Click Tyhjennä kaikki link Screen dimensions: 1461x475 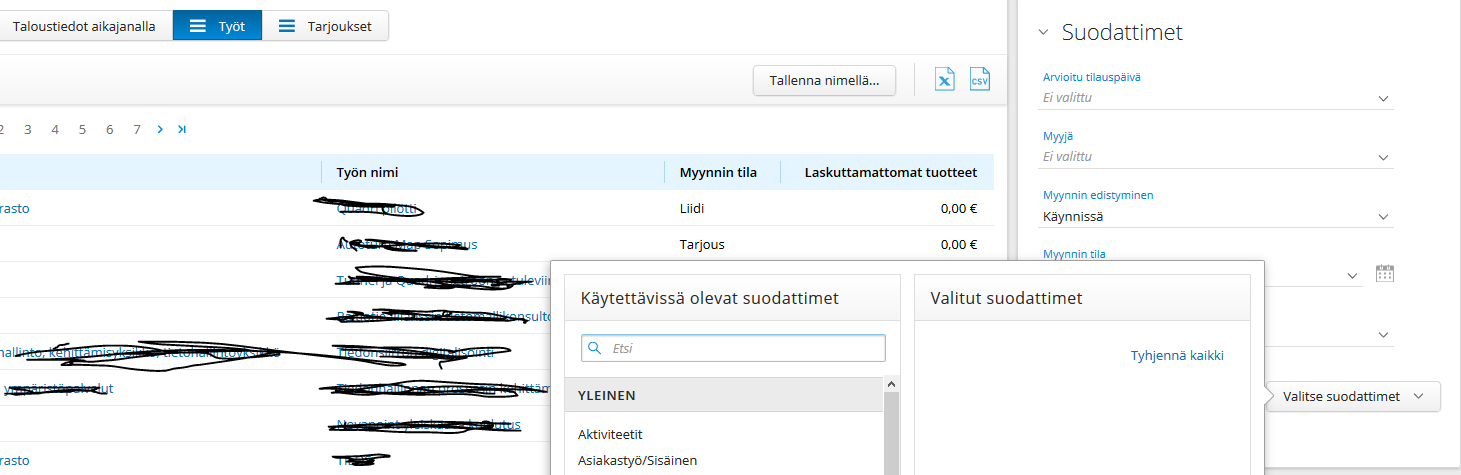click(1177, 355)
